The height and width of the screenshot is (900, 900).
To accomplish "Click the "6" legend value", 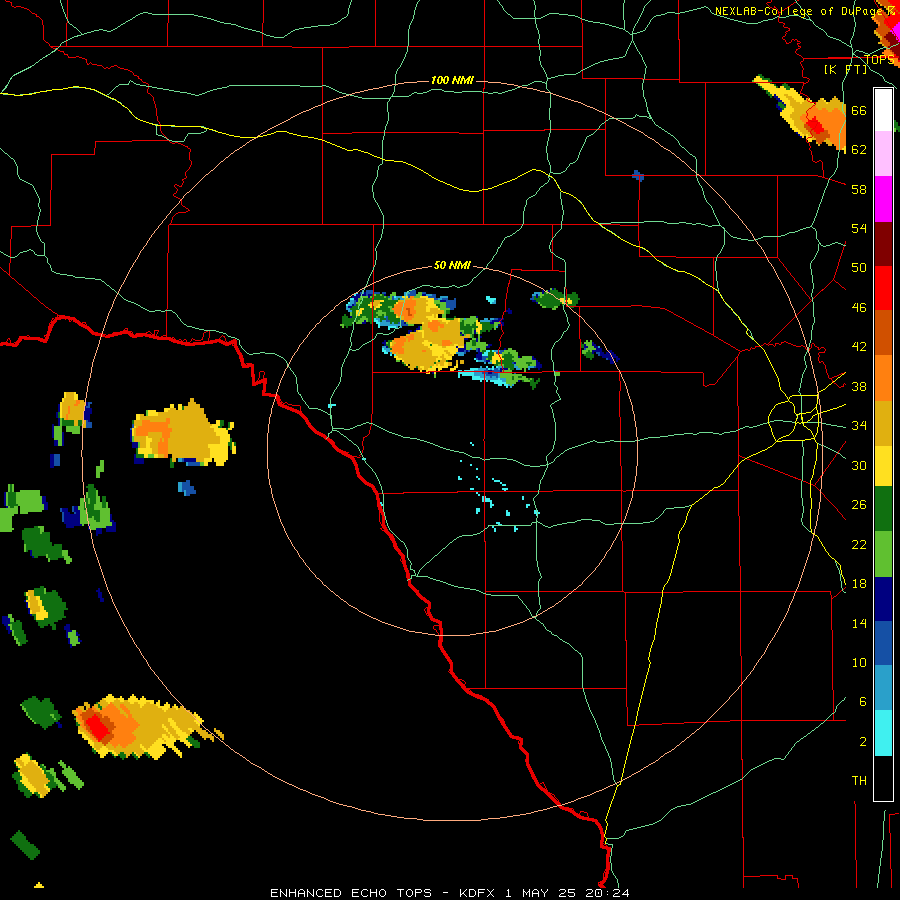I will click(862, 702).
